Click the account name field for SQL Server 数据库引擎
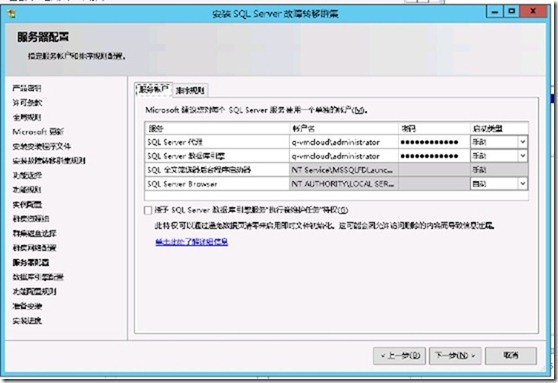This screenshot has width=558, height=383. coord(343,156)
